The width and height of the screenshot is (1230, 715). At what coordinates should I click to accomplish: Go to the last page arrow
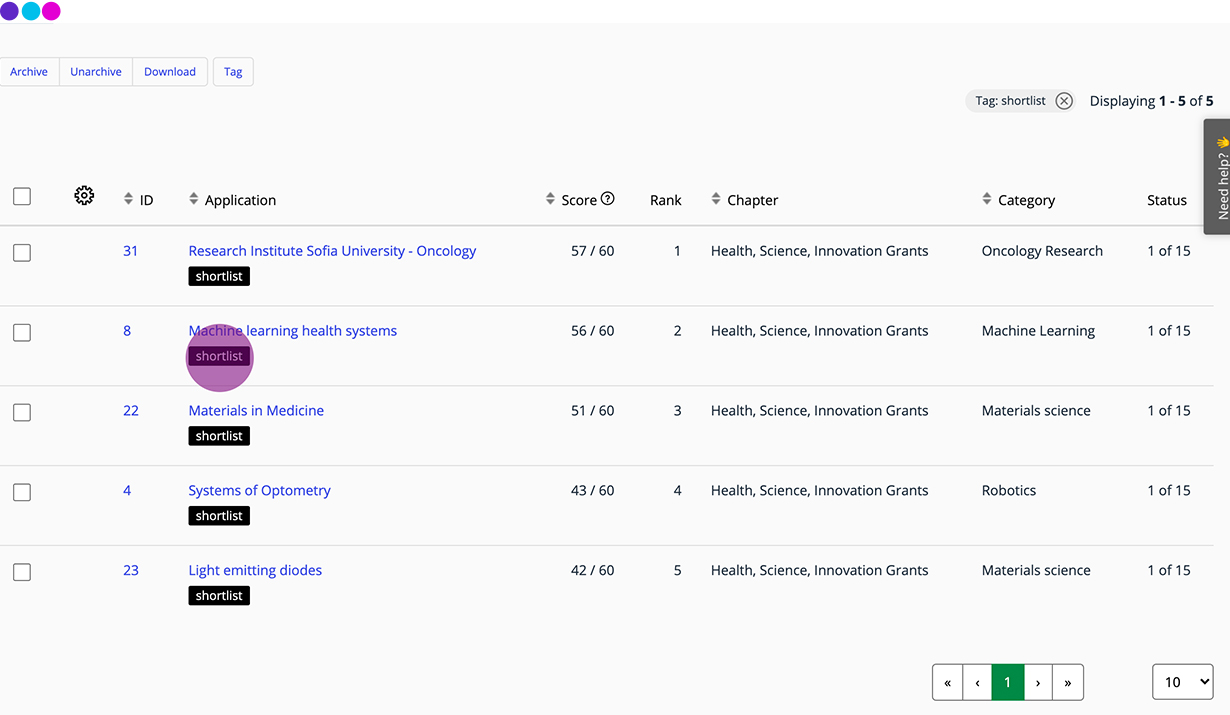click(x=1068, y=682)
